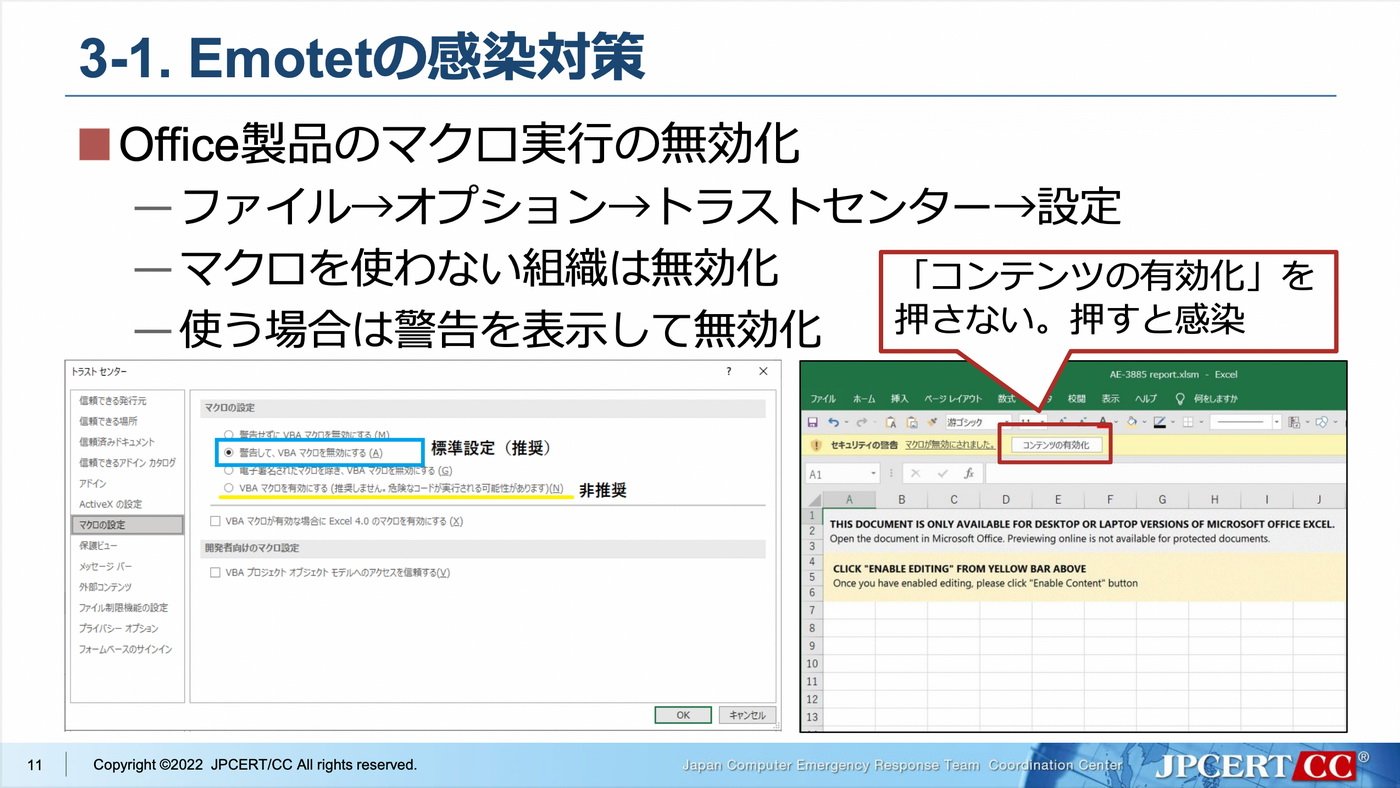
Task: Select 信頼できる発行元 in Trust Center sidebar
Action: click(x=112, y=400)
